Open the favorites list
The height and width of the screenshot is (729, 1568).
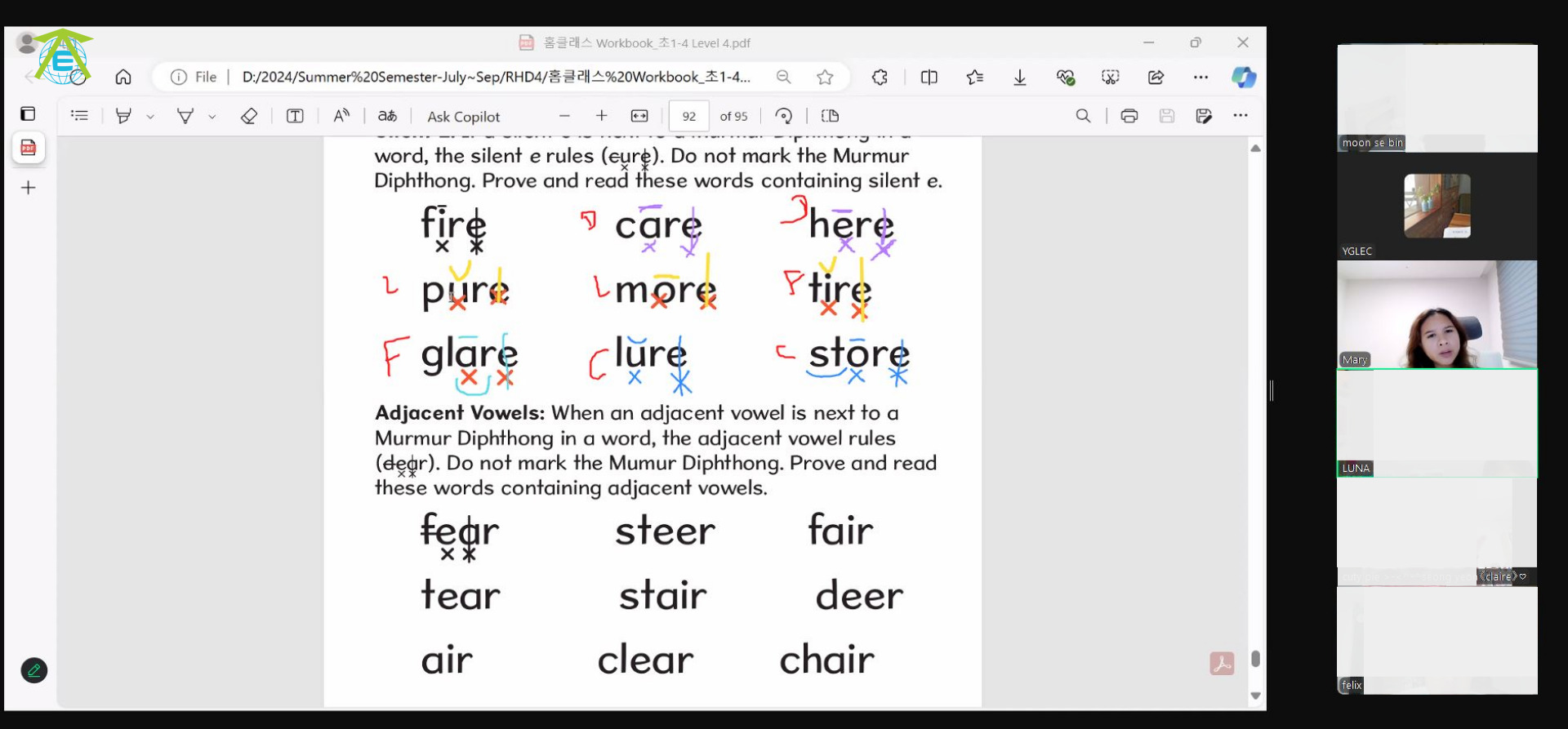click(x=974, y=77)
